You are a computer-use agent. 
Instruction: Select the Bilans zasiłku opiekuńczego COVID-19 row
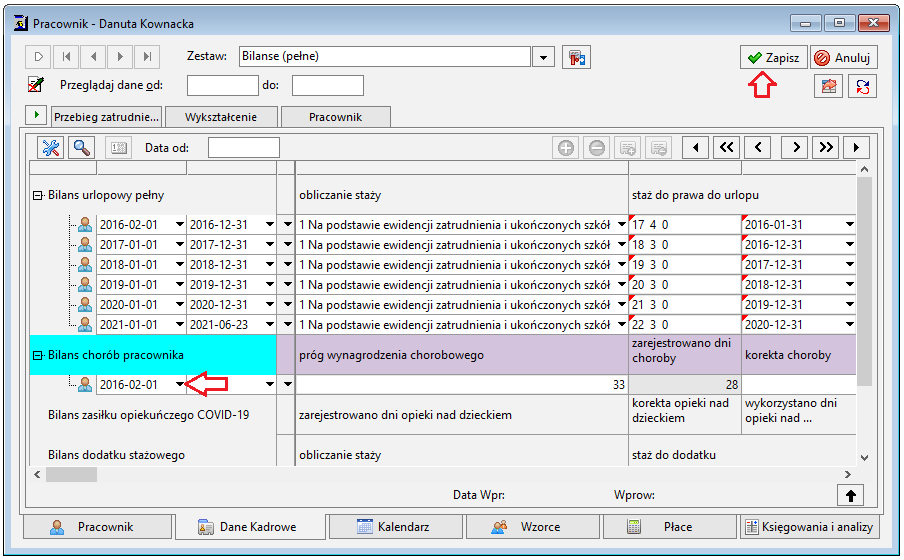point(148,415)
